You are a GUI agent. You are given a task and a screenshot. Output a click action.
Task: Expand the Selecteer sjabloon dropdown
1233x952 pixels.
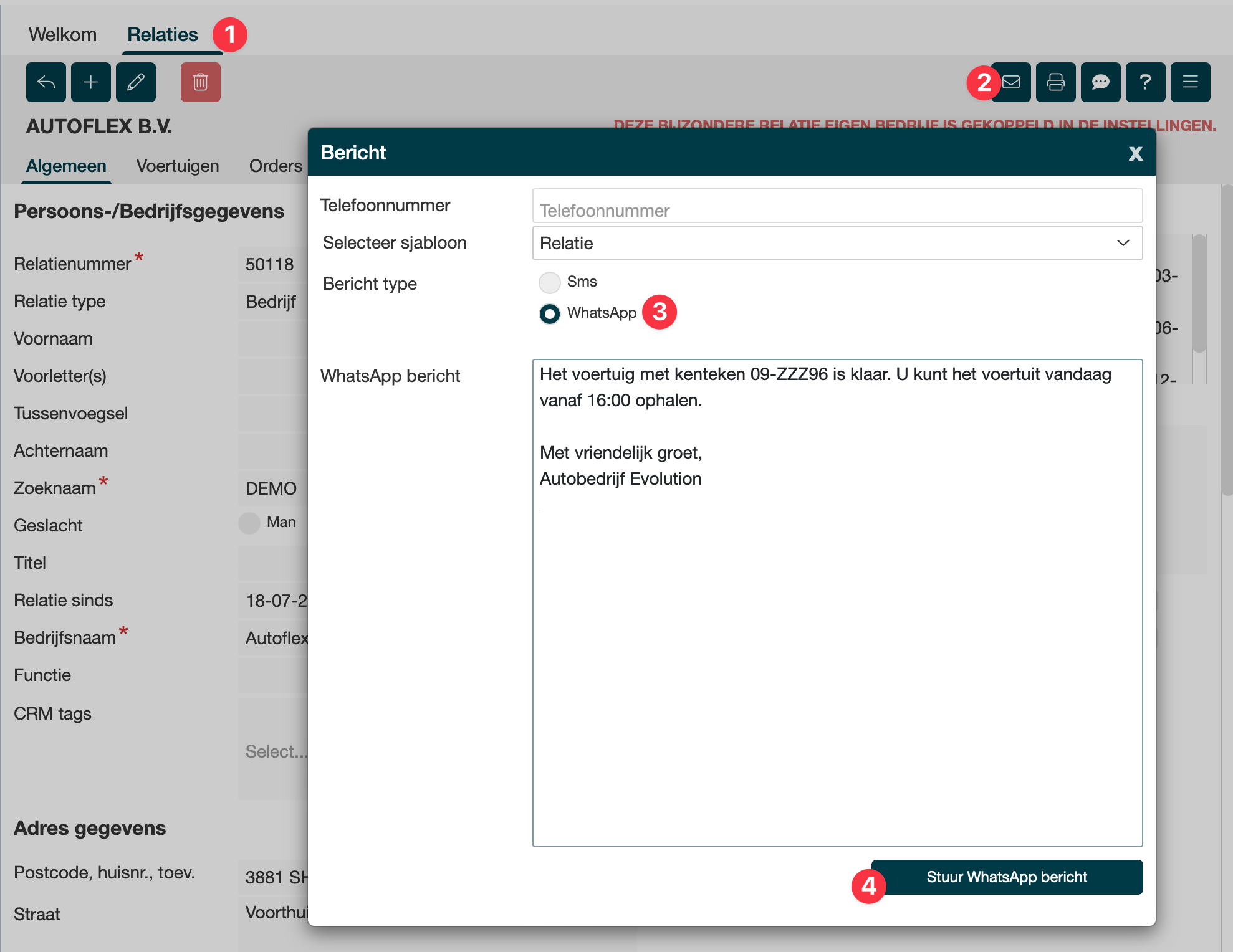pyautogui.click(x=837, y=243)
